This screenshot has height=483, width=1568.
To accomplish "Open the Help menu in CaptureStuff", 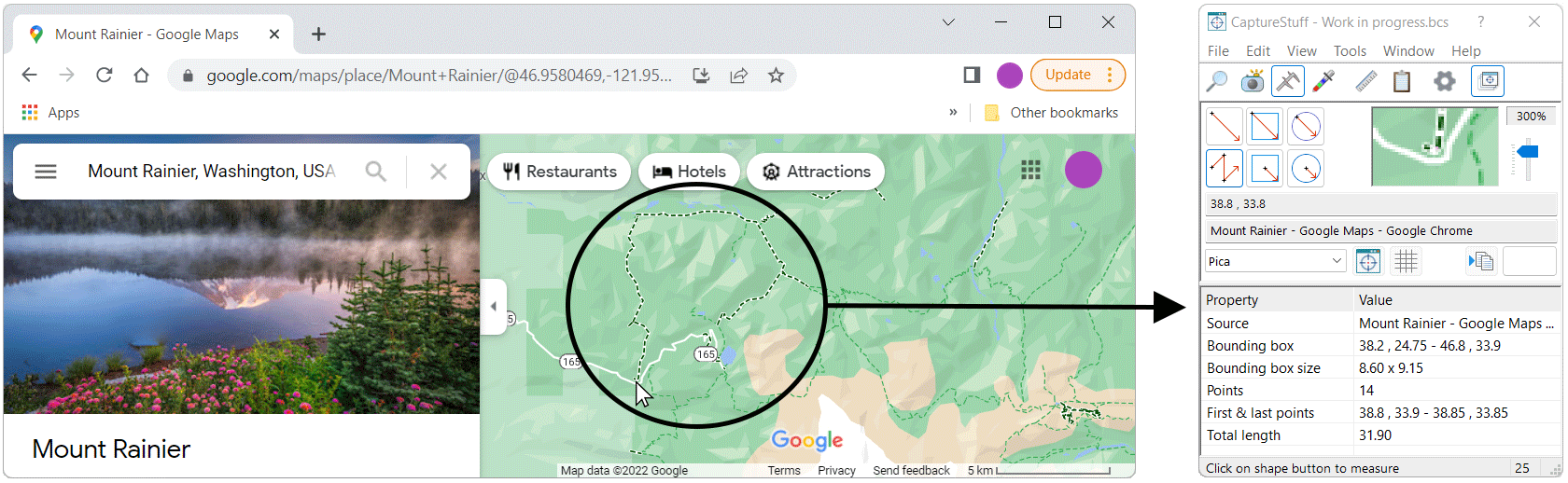I will [1466, 51].
